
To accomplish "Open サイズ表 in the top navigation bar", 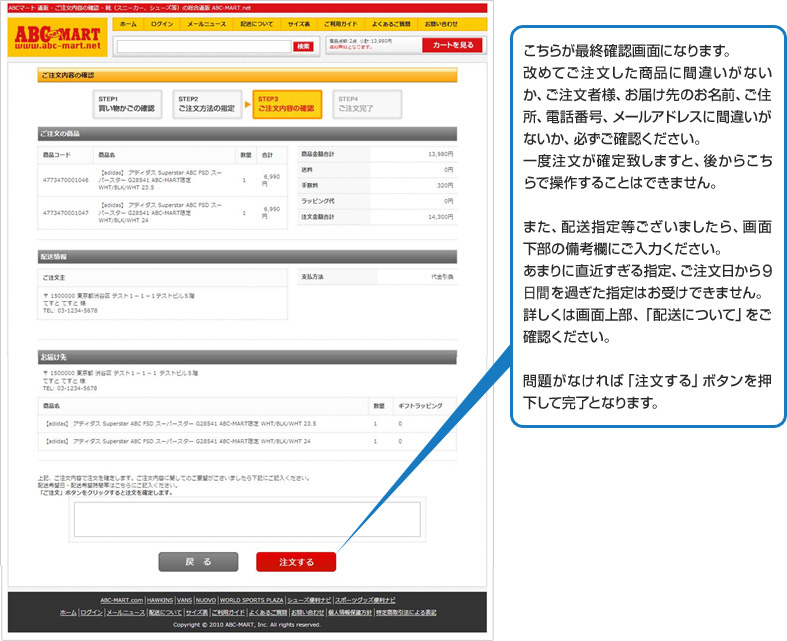I will [299, 24].
